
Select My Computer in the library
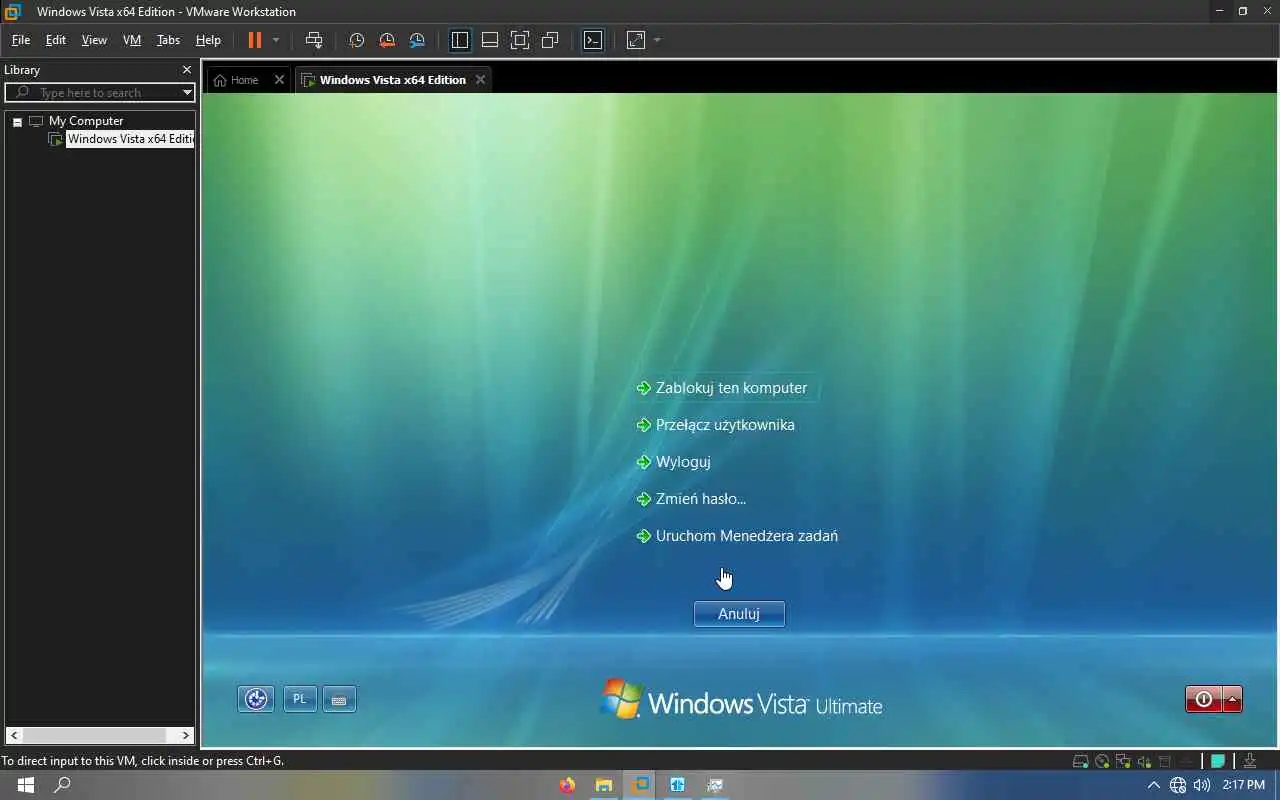[86, 121]
